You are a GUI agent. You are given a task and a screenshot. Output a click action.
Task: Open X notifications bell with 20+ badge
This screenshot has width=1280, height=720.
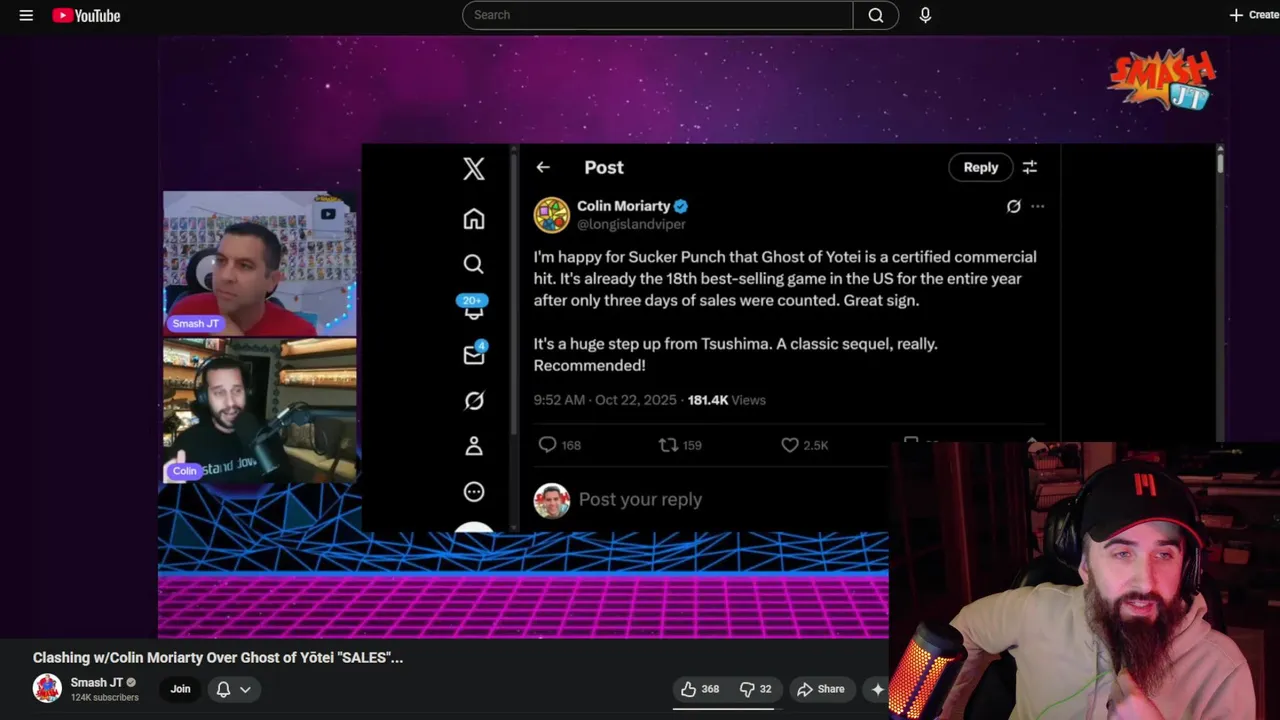[474, 307]
